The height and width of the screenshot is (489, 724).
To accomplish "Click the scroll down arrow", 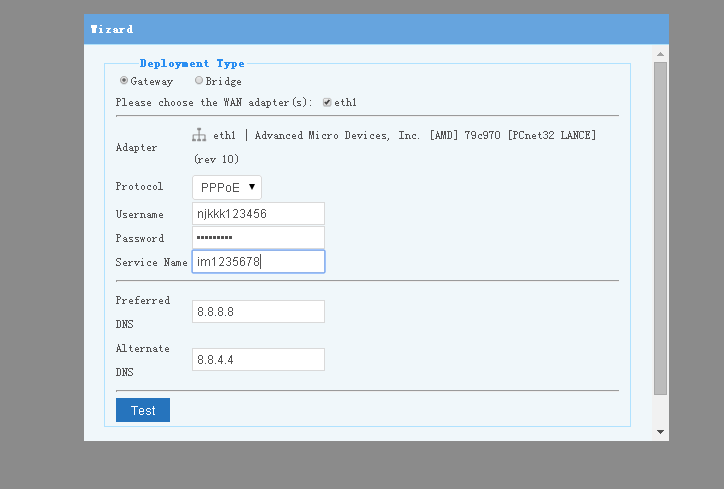I will (x=660, y=432).
